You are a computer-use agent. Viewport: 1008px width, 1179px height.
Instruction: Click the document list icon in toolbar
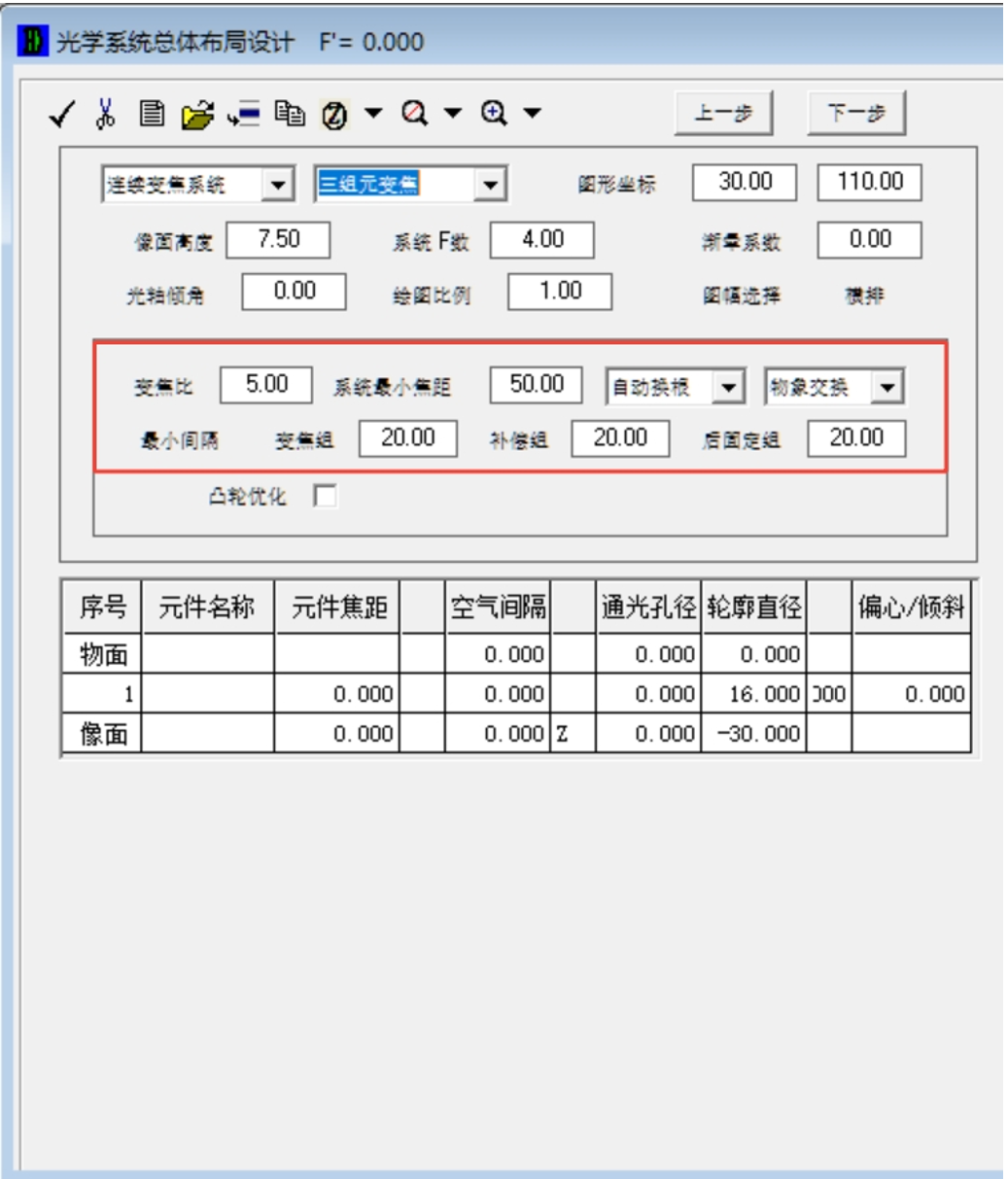coord(145,115)
